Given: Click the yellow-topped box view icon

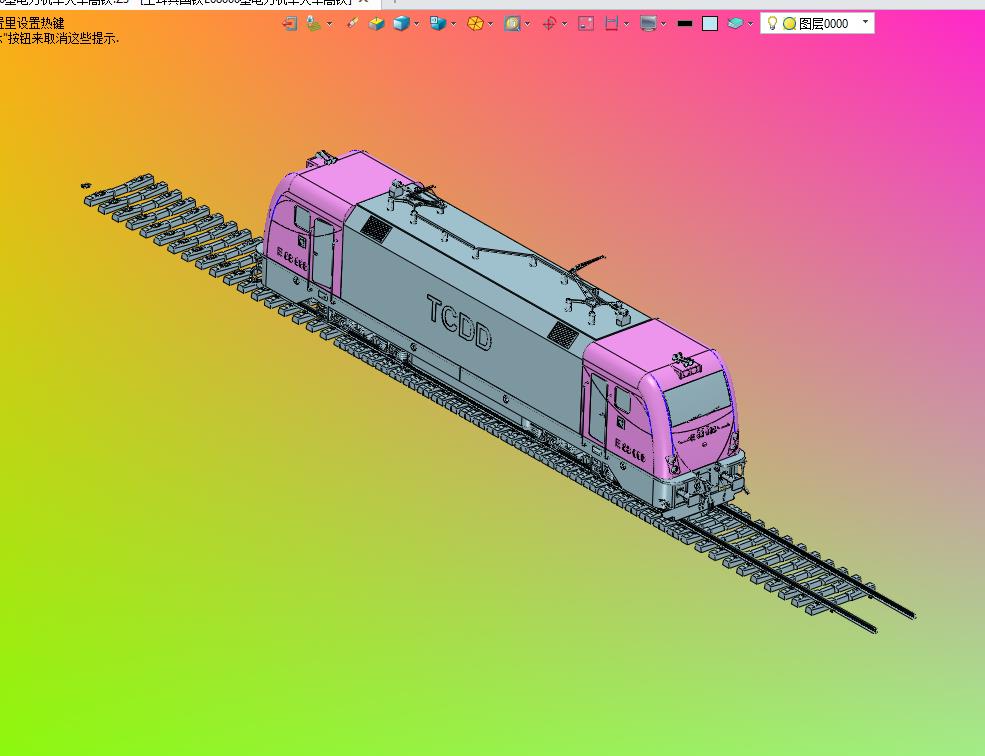Looking at the screenshot, I should click(x=376, y=24).
